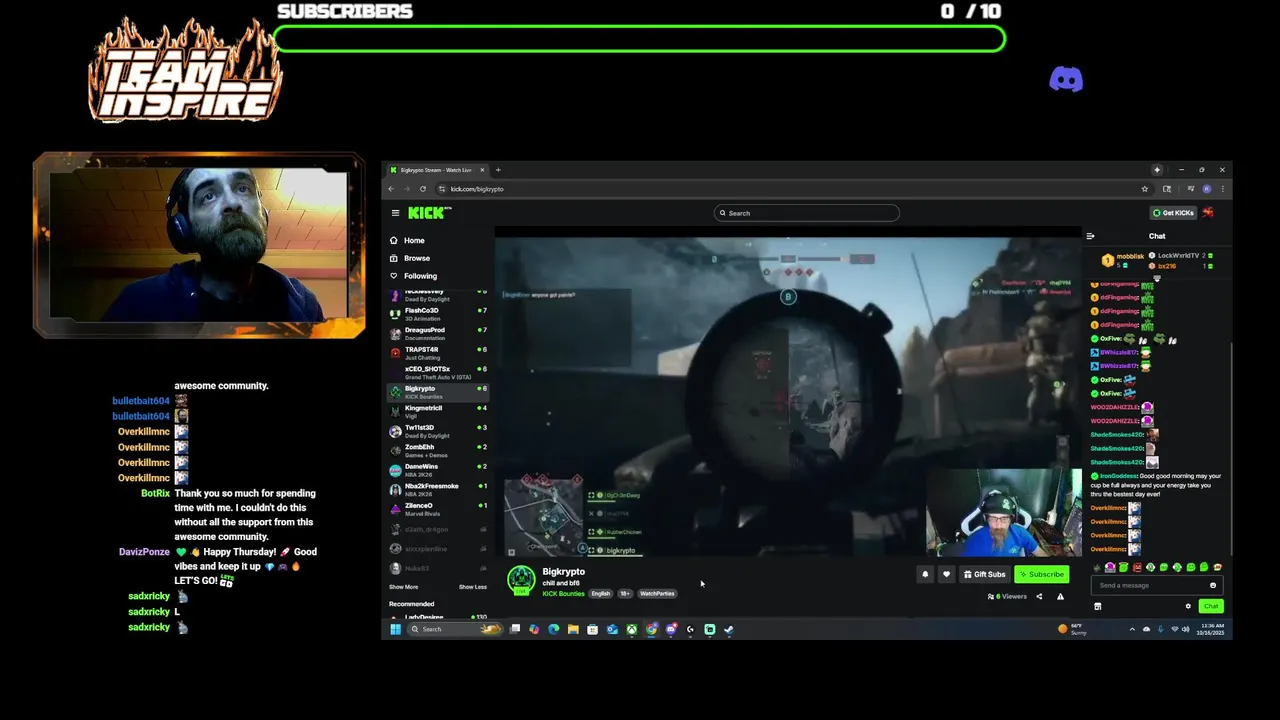
Task: Open DreagusProd channel in sidebar
Action: [x=437, y=333]
